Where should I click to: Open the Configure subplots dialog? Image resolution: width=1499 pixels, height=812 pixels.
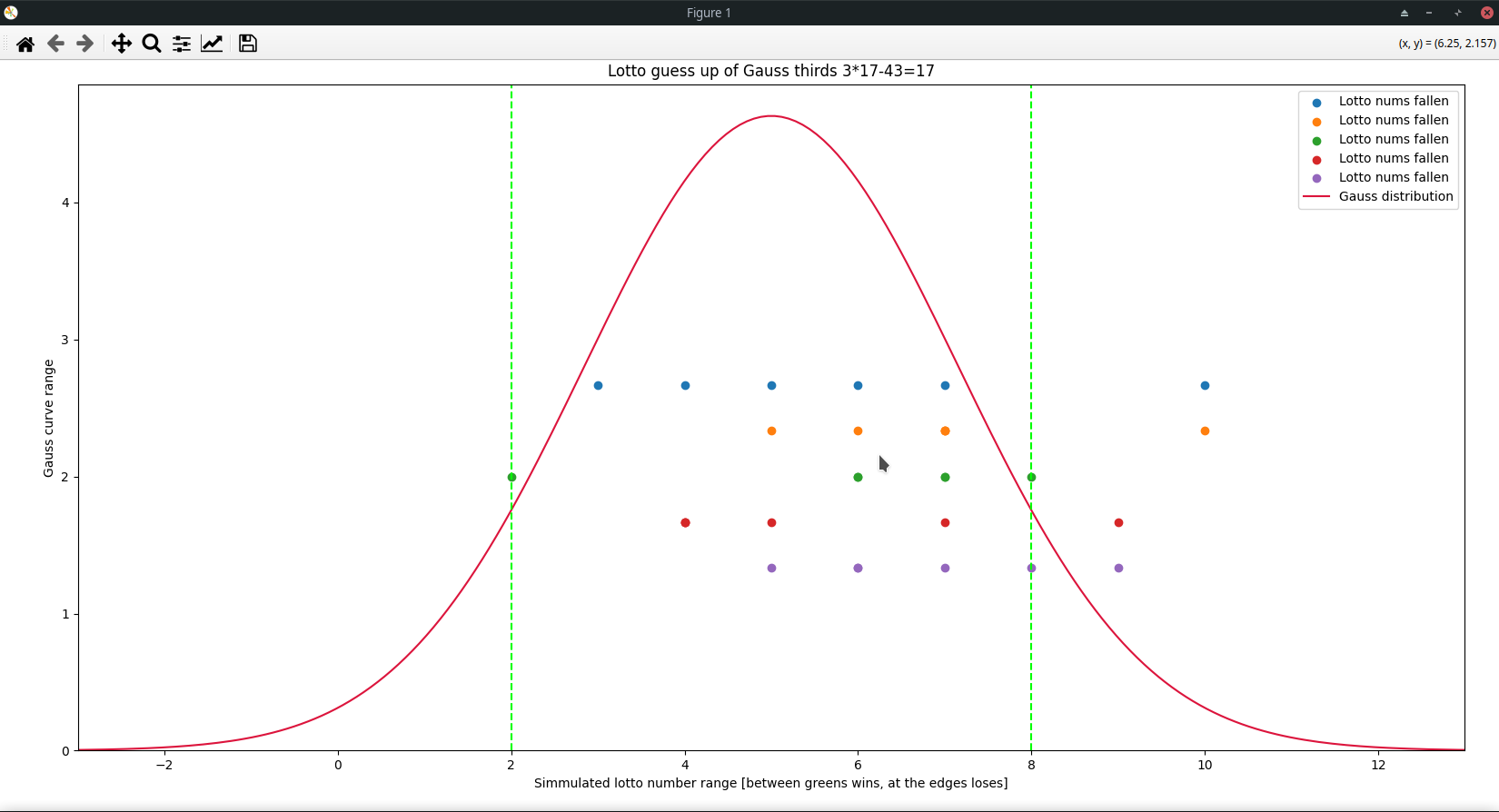pos(182,44)
